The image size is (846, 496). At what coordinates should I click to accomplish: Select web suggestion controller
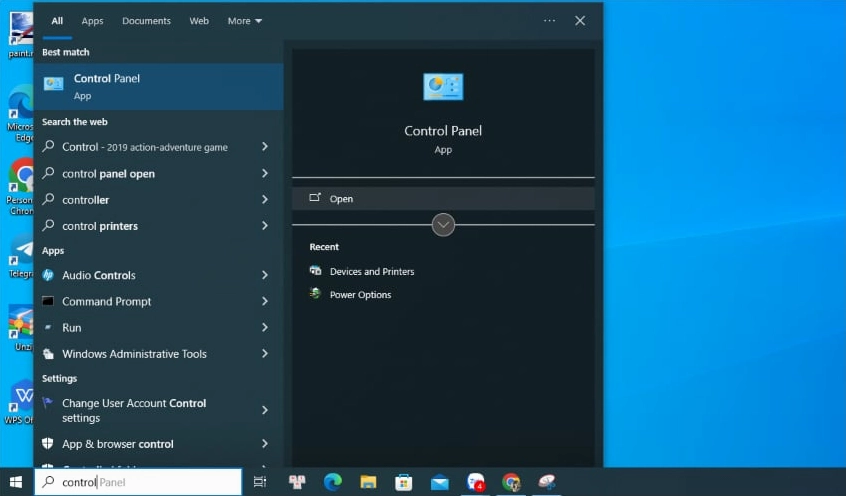click(85, 200)
